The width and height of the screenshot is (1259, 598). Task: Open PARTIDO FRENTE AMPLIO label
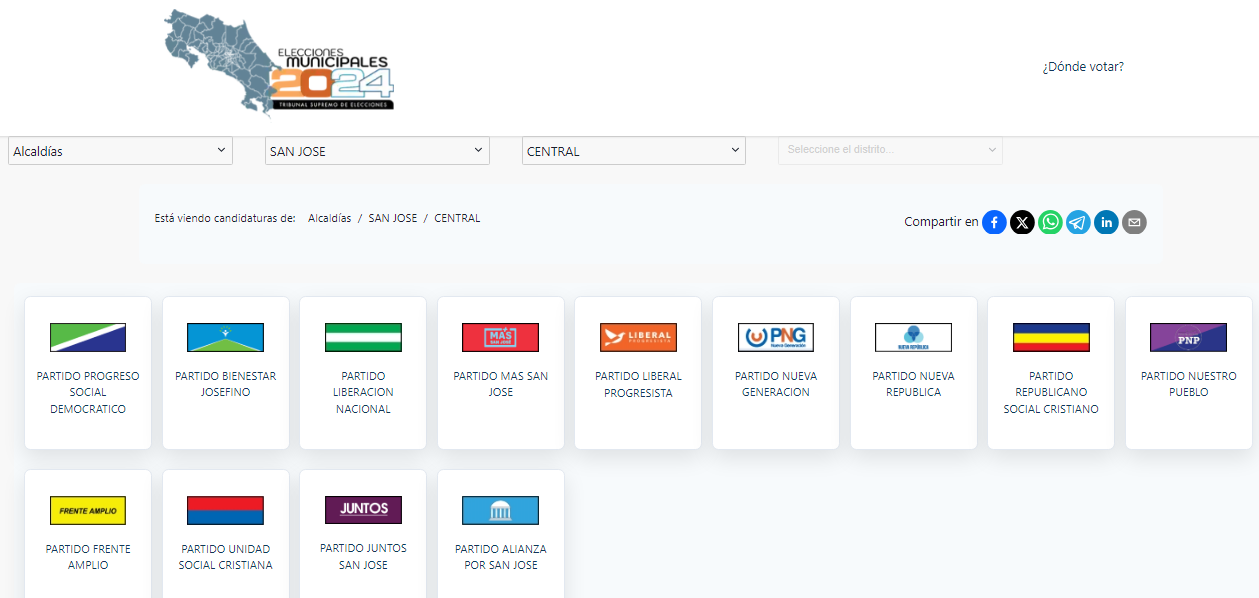click(88, 557)
